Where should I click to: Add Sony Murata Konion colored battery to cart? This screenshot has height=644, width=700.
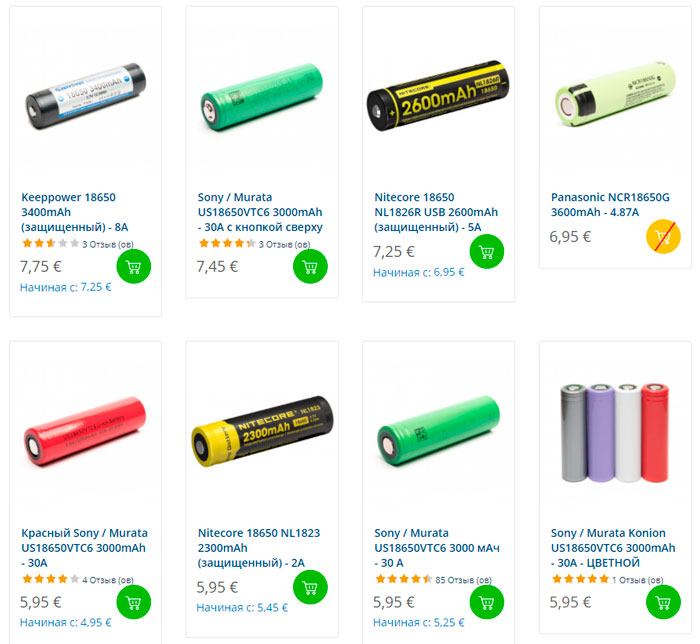click(x=663, y=602)
